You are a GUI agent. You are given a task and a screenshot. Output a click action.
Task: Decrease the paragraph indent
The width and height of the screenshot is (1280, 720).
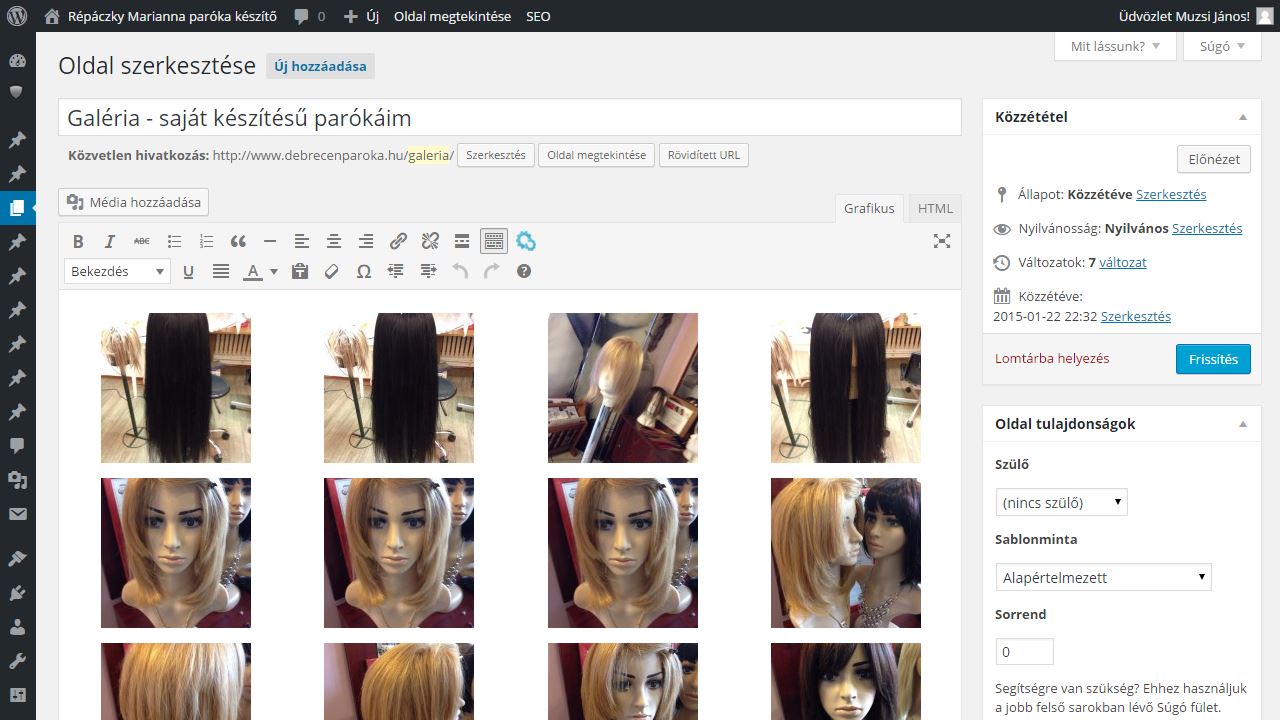coord(395,271)
